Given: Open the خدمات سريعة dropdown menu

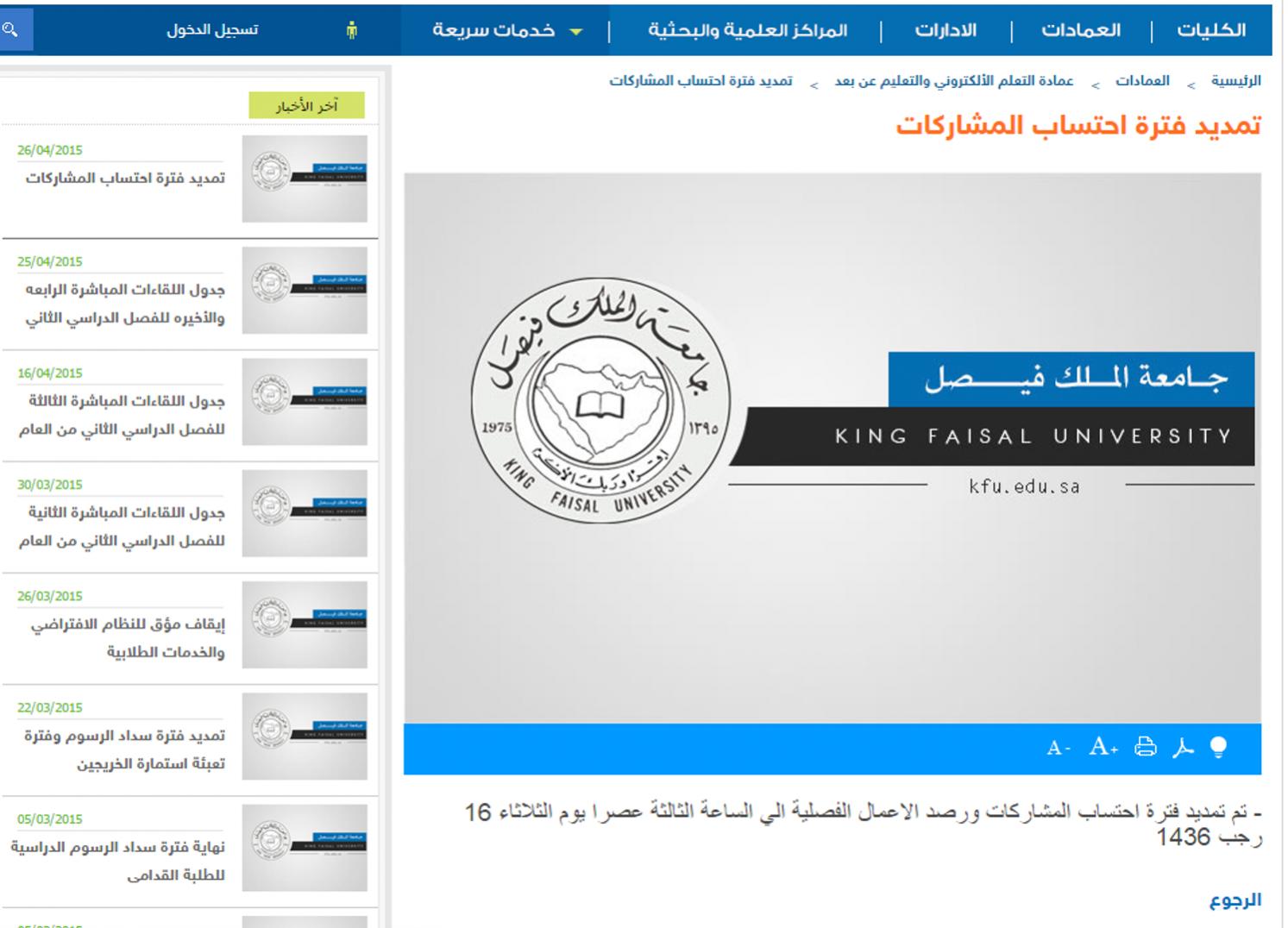Looking at the screenshot, I should pyautogui.click(x=507, y=31).
